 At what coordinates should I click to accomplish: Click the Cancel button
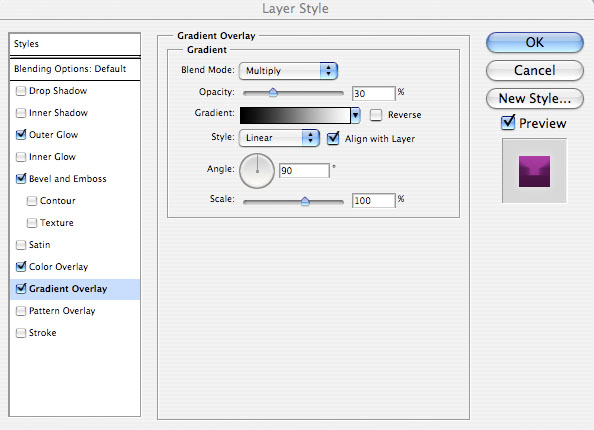pos(535,70)
